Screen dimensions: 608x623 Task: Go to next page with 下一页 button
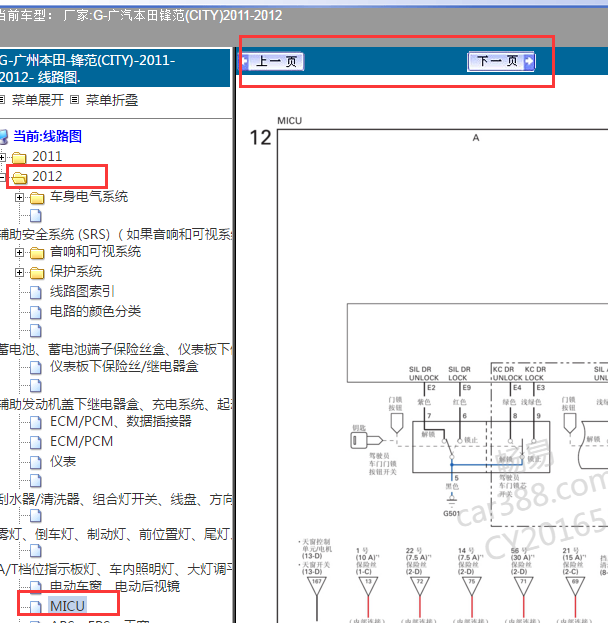coord(501,62)
